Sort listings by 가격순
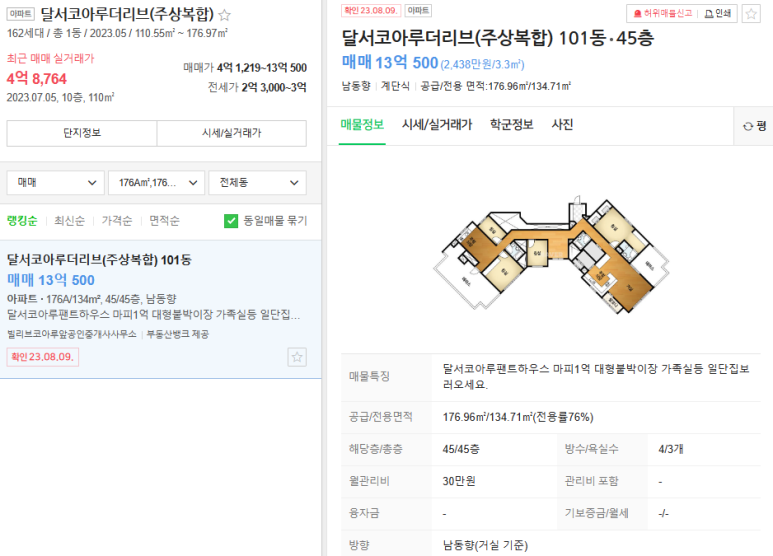773x556 pixels. tap(117, 221)
